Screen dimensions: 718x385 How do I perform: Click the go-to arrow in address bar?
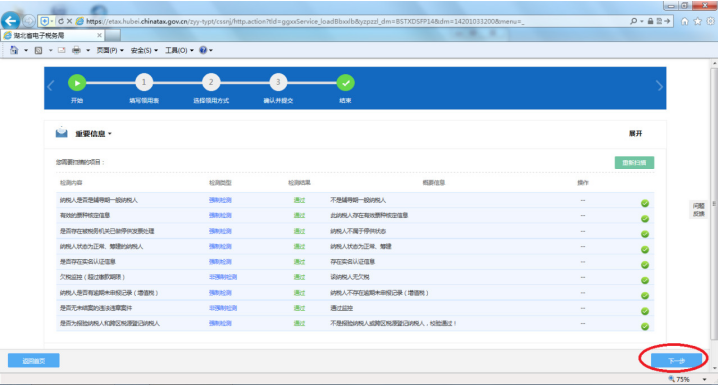coord(667,21)
